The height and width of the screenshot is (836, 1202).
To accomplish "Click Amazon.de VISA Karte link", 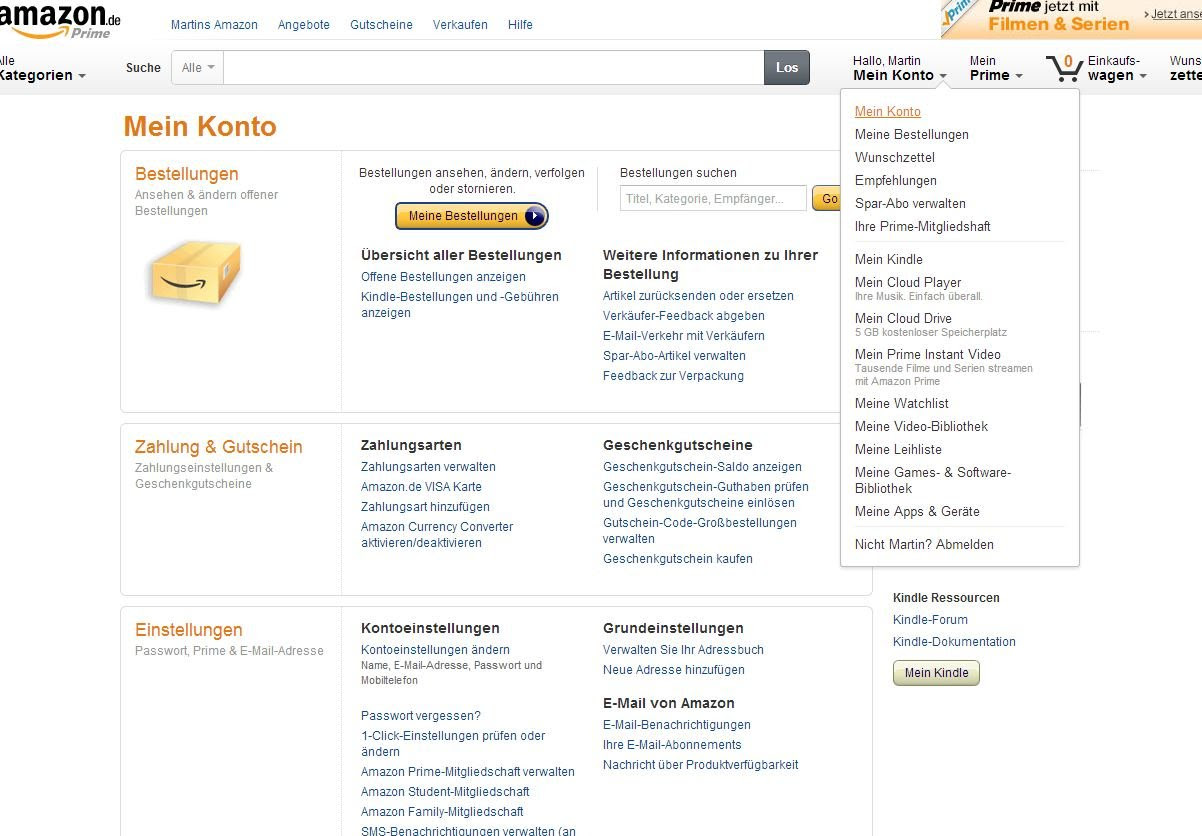I will click(421, 487).
